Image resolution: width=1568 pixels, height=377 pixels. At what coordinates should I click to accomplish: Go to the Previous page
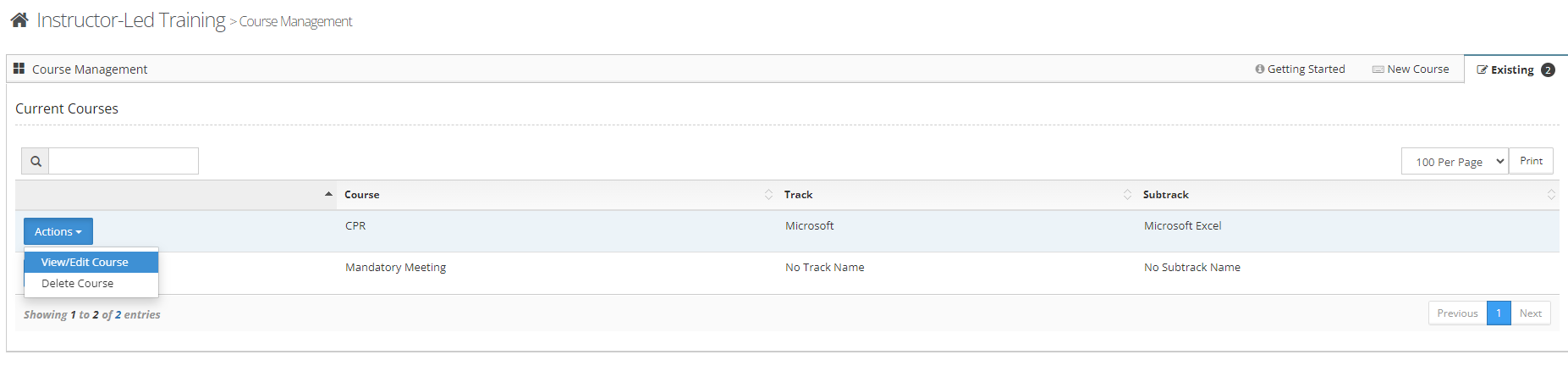(x=1457, y=313)
